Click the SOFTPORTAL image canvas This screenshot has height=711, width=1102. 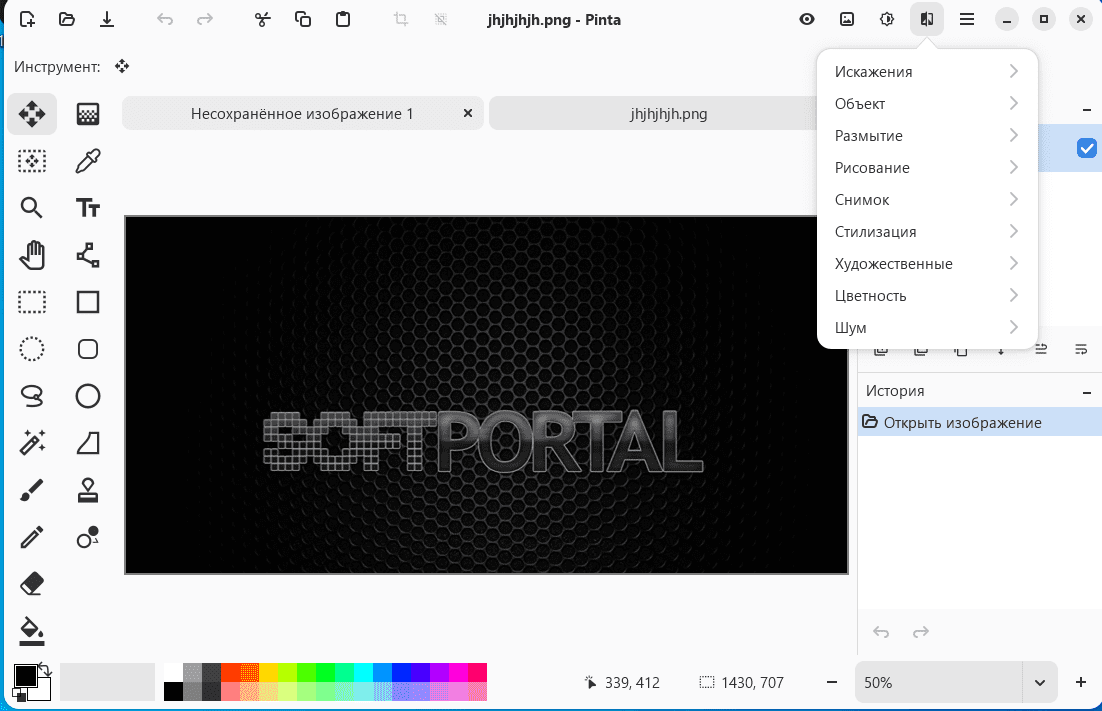click(486, 395)
